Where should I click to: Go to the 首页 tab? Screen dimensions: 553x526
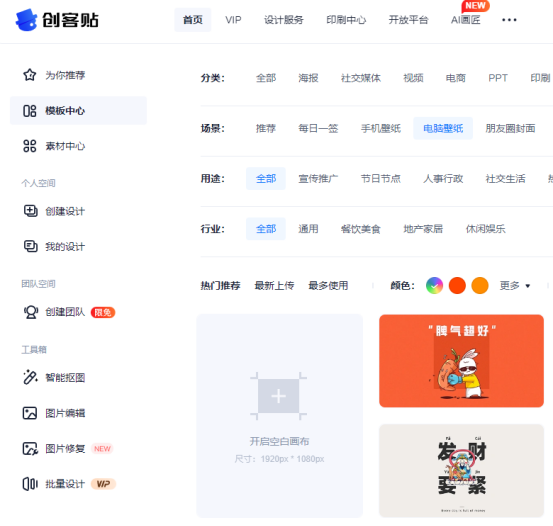click(x=193, y=20)
